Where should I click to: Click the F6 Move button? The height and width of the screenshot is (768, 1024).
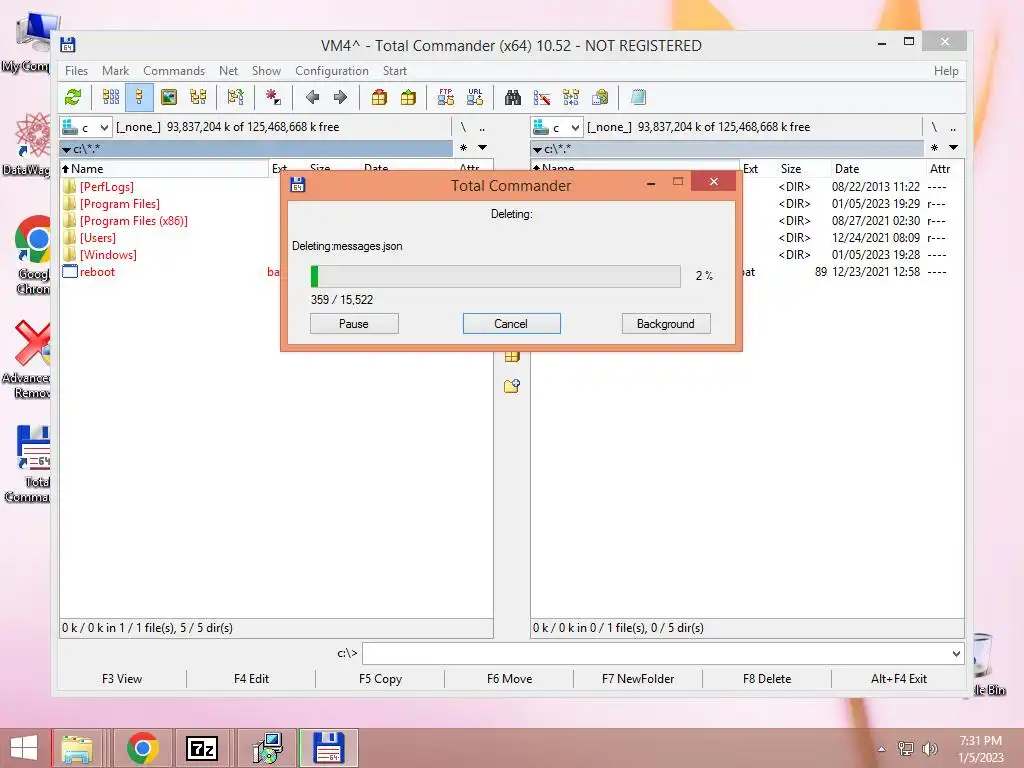pyautogui.click(x=509, y=679)
